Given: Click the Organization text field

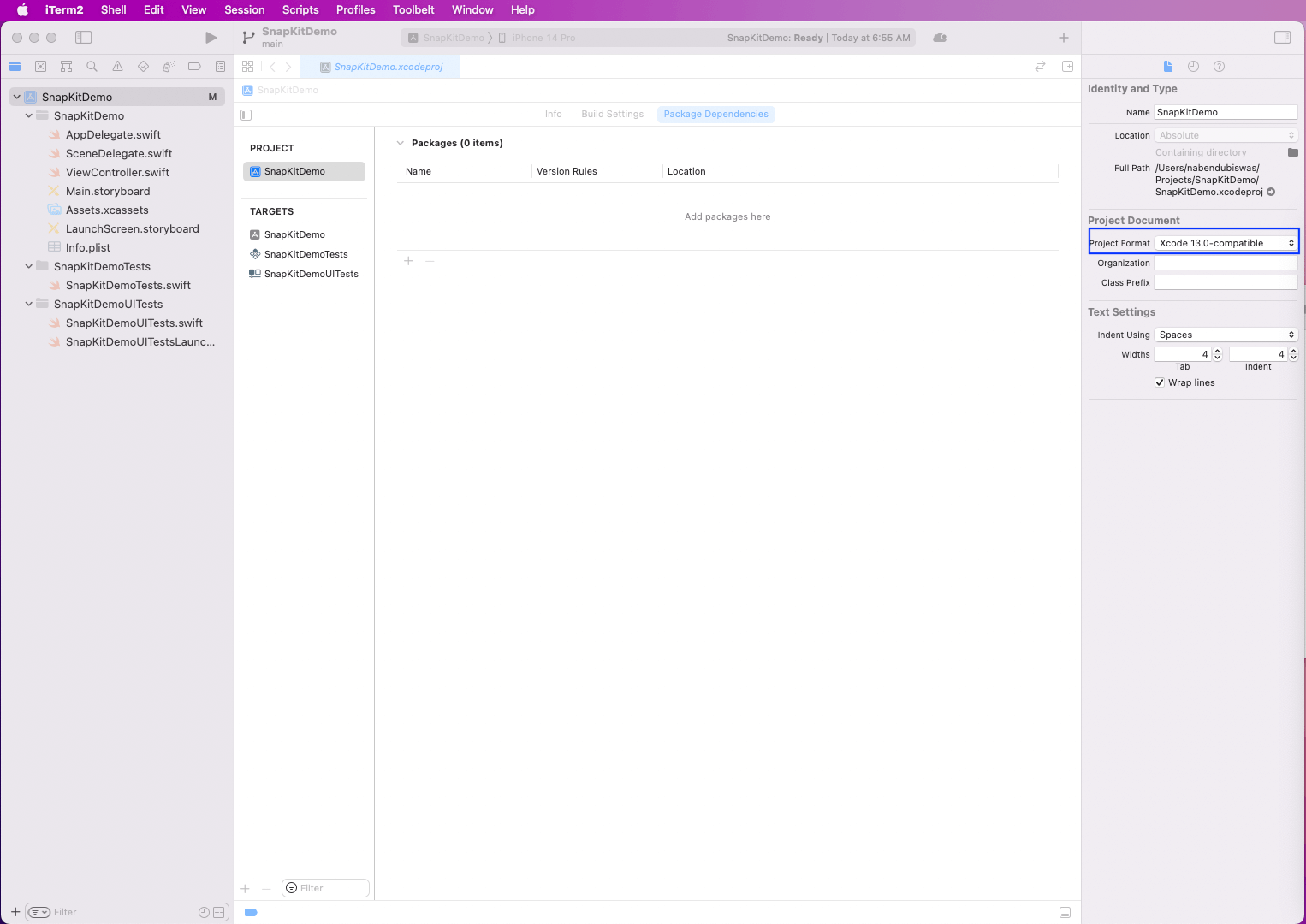Looking at the screenshot, I should point(1226,263).
